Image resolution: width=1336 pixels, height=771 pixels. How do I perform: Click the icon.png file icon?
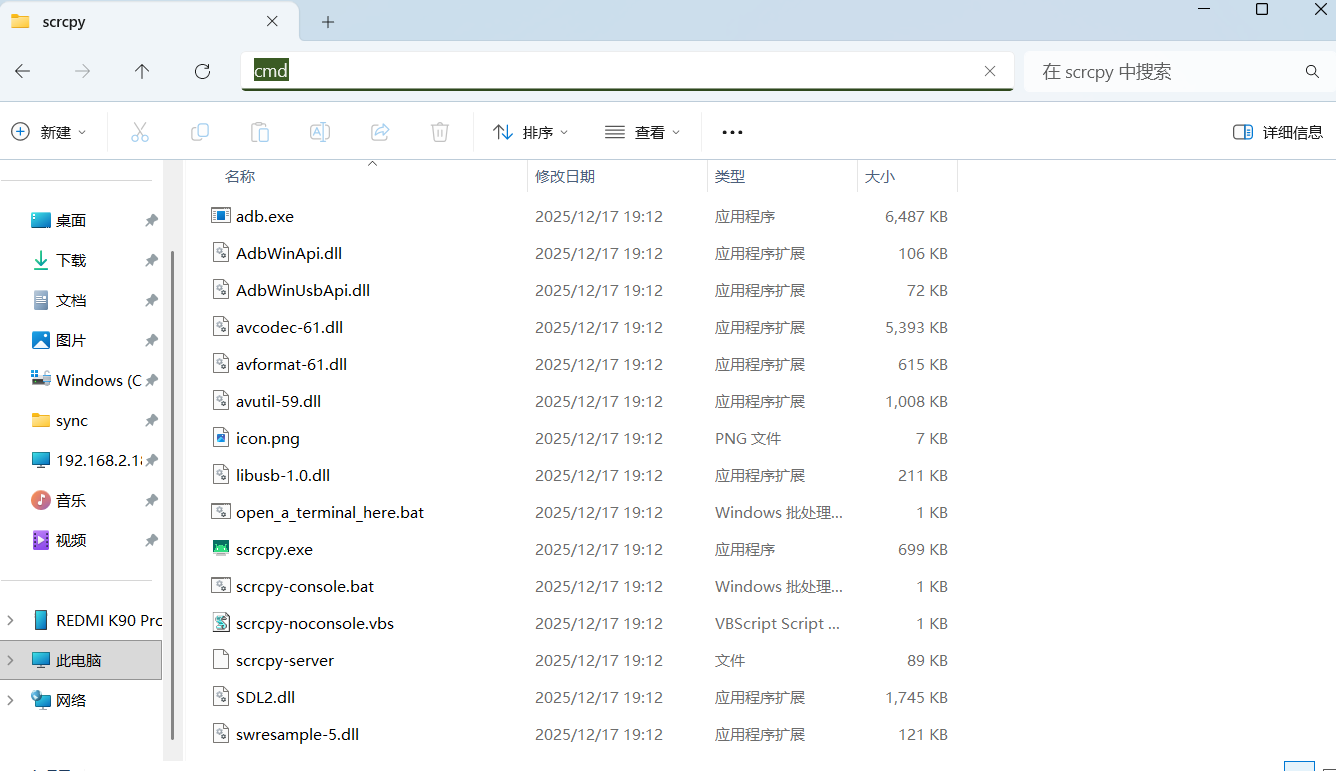(x=221, y=438)
